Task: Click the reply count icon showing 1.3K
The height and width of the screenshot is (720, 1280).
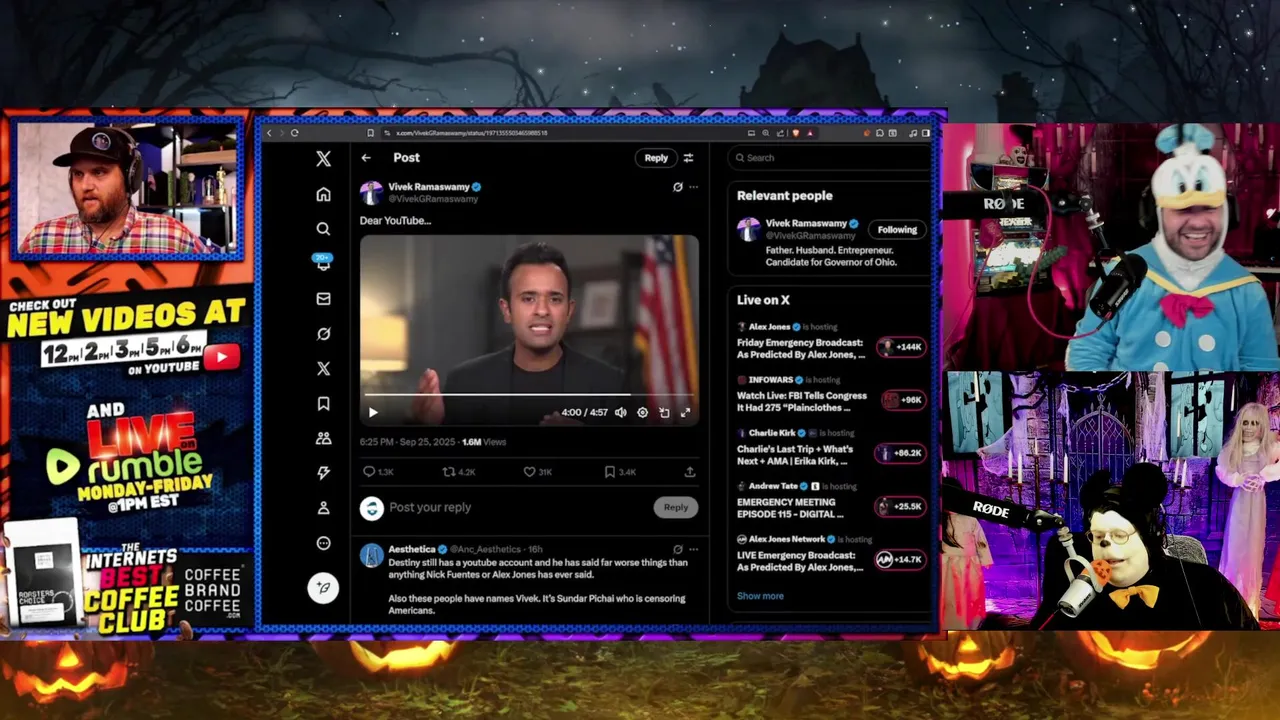Action: click(x=369, y=471)
